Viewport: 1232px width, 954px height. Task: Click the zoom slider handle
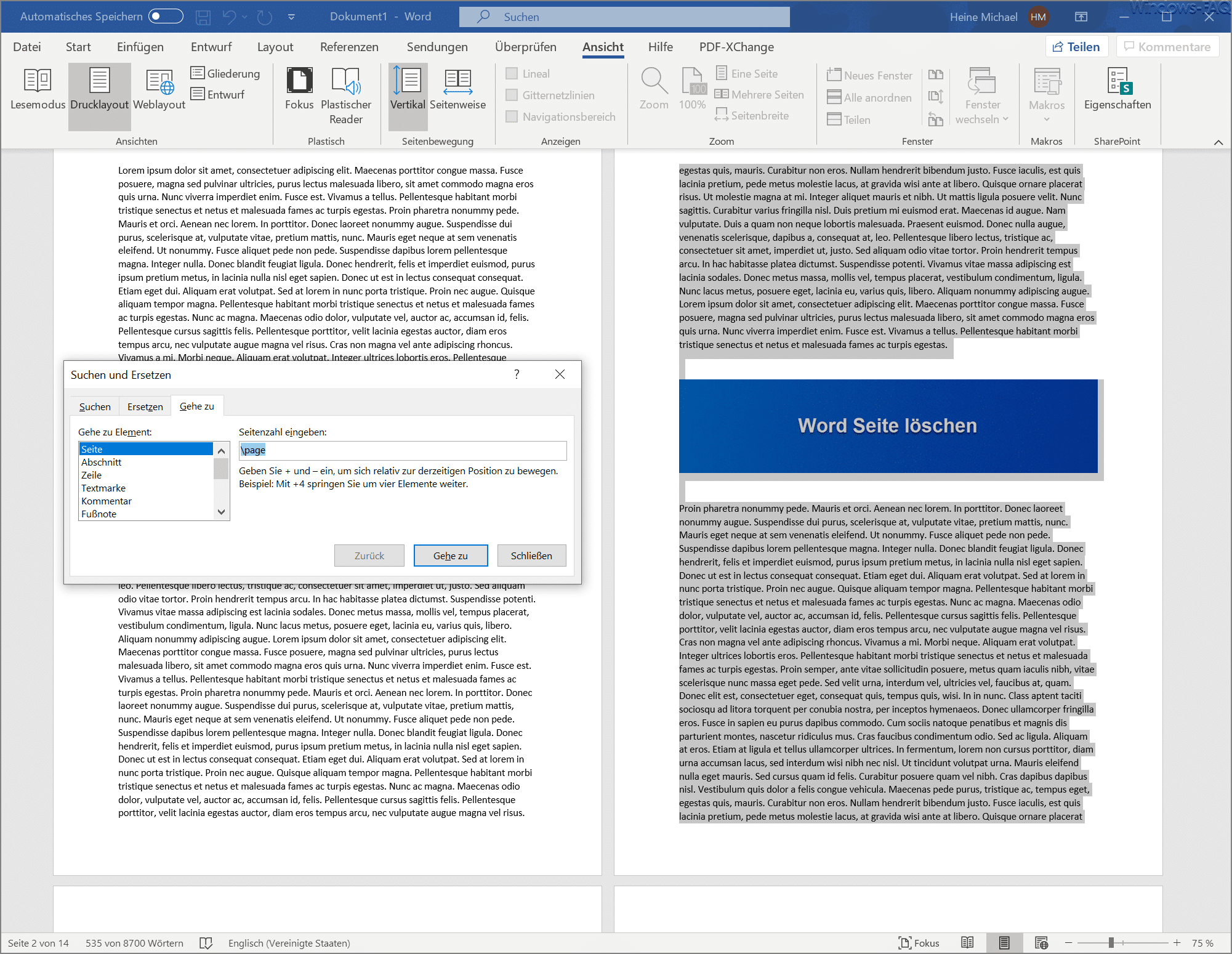1111,943
